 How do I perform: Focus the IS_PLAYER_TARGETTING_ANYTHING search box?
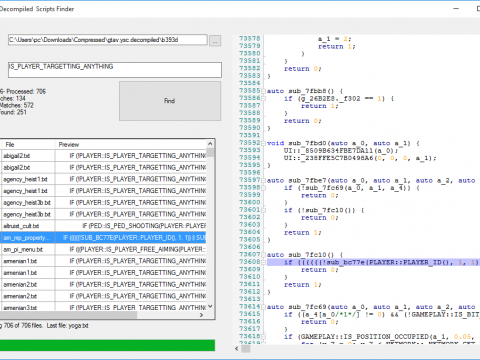pyautogui.click(x=115, y=70)
